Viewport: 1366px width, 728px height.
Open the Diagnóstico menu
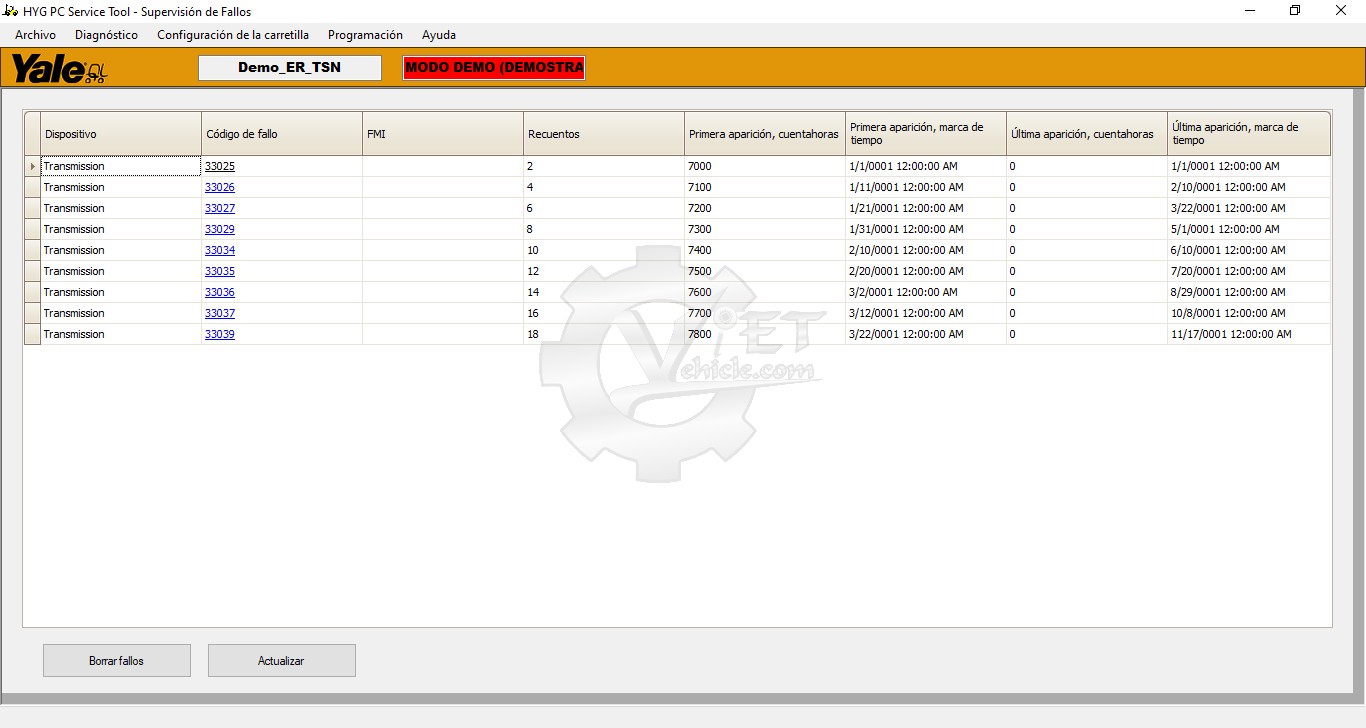pyautogui.click(x=106, y=35)
